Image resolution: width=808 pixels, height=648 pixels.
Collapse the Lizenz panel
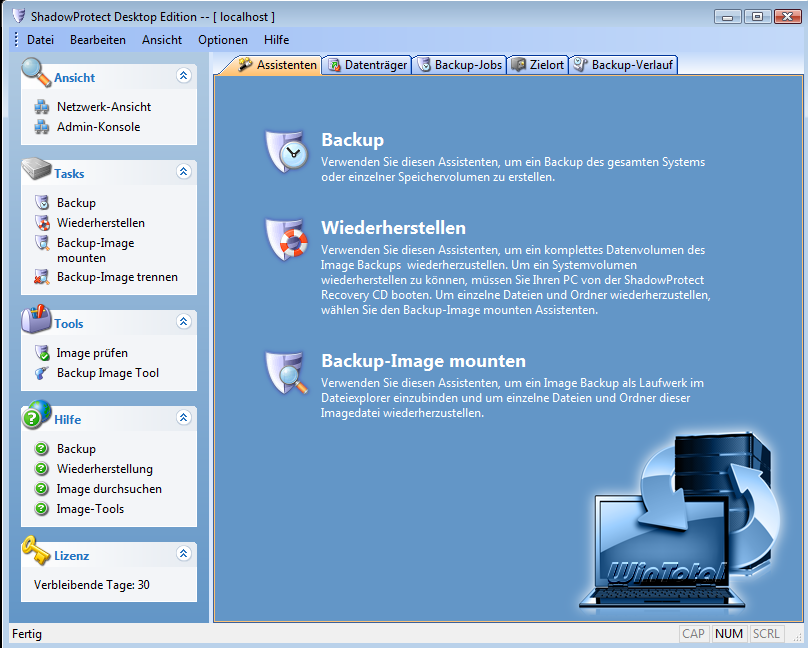(x=183, y=554)
